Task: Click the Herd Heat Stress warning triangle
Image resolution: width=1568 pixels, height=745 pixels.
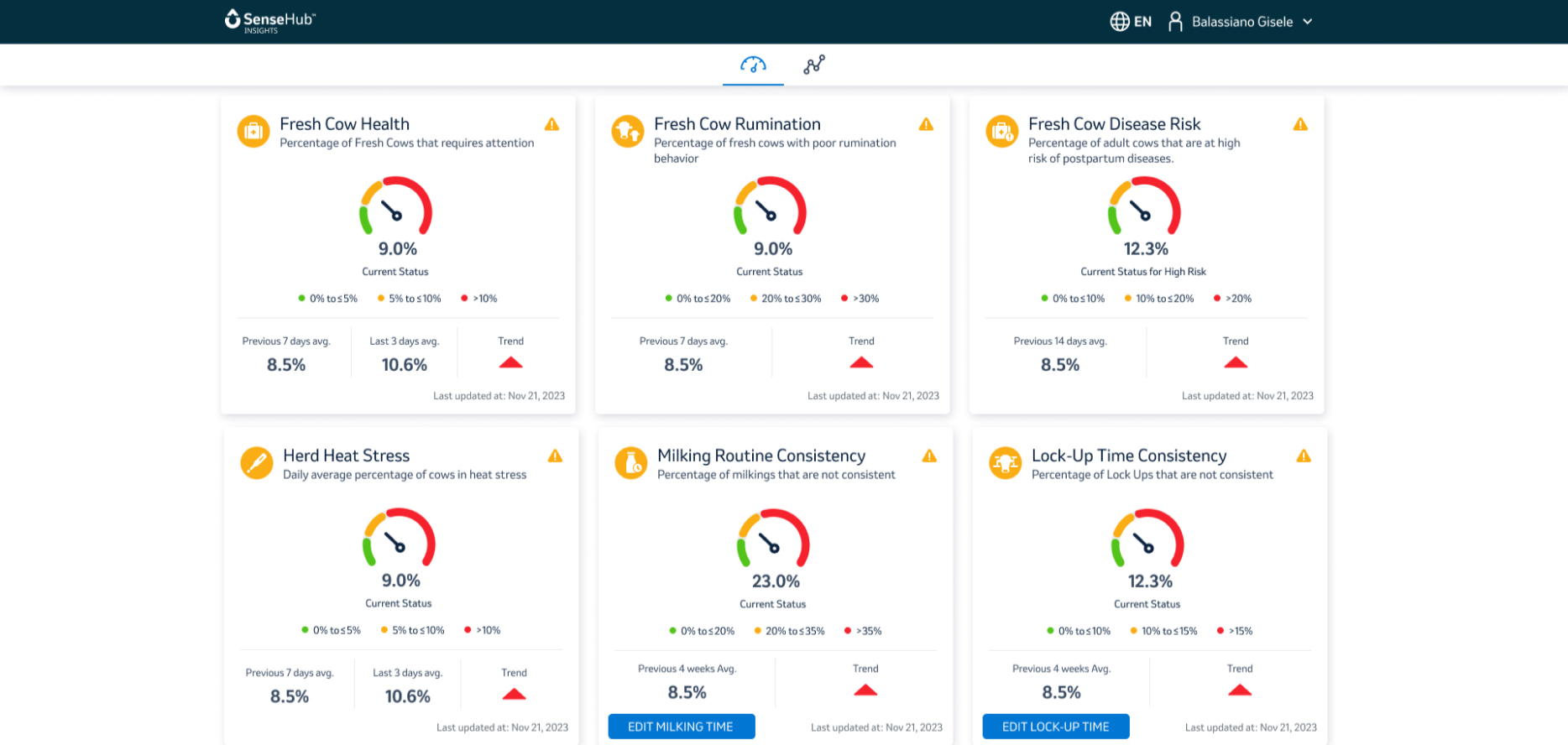Action: (555, 456)
